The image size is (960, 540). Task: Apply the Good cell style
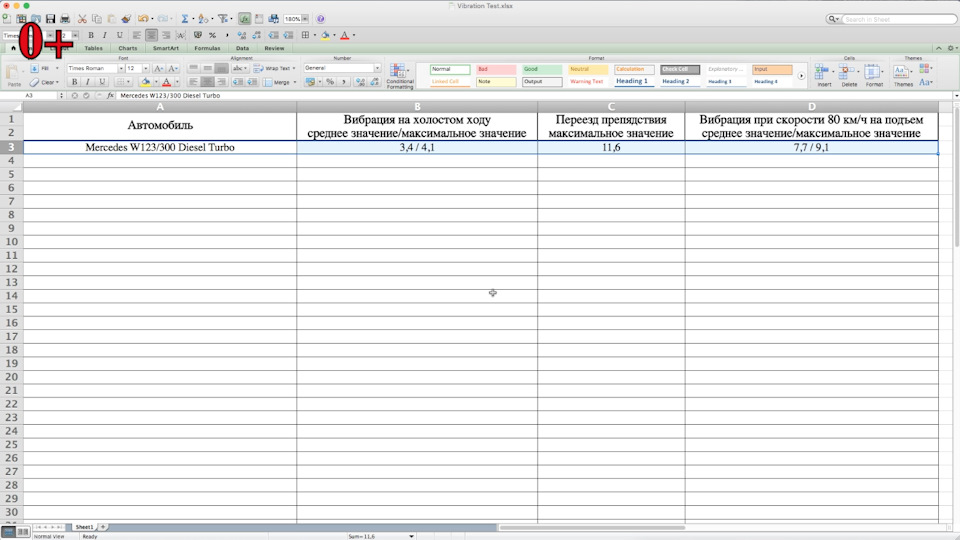tap(542, 69)
